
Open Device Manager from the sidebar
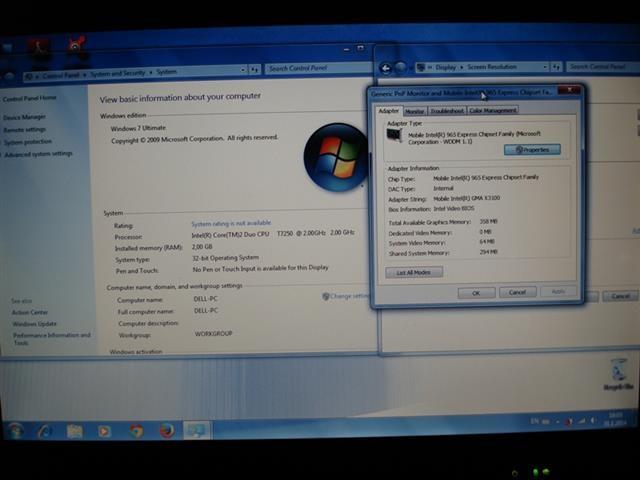coord(24,117)
